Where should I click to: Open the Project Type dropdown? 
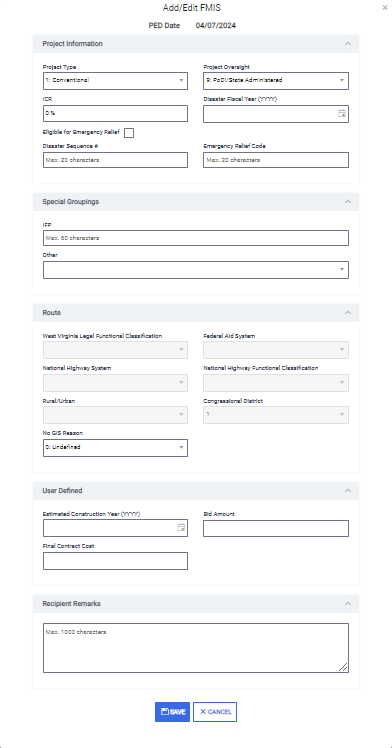(x=115, y=81)
